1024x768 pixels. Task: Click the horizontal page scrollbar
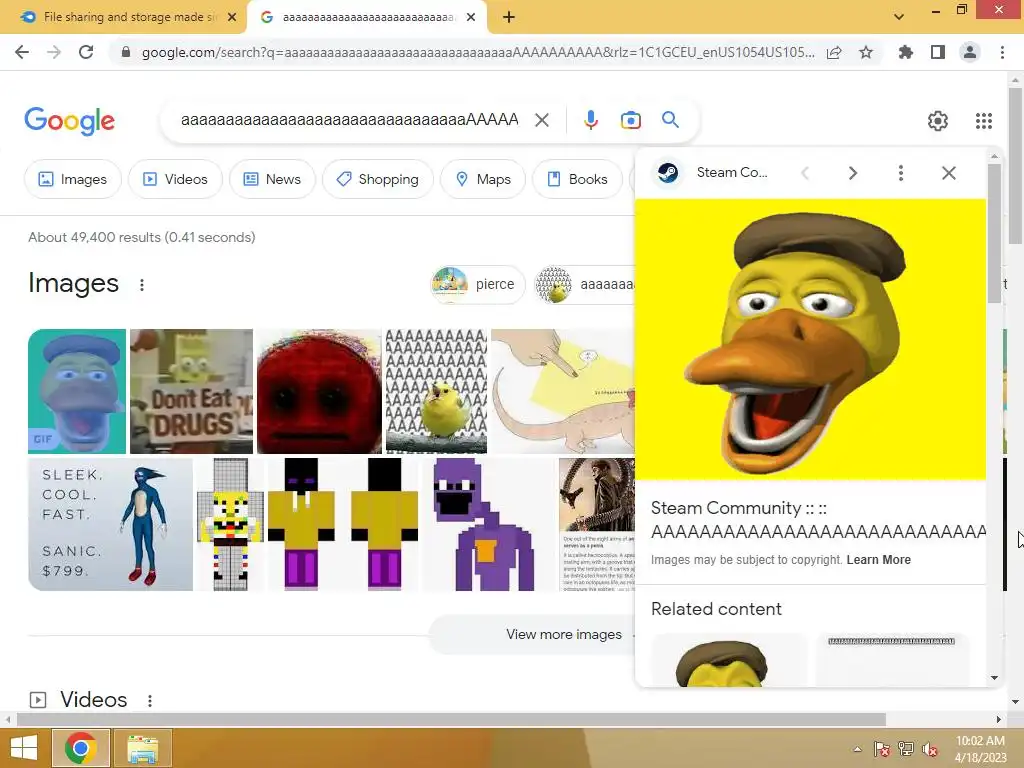coord(451,719)
